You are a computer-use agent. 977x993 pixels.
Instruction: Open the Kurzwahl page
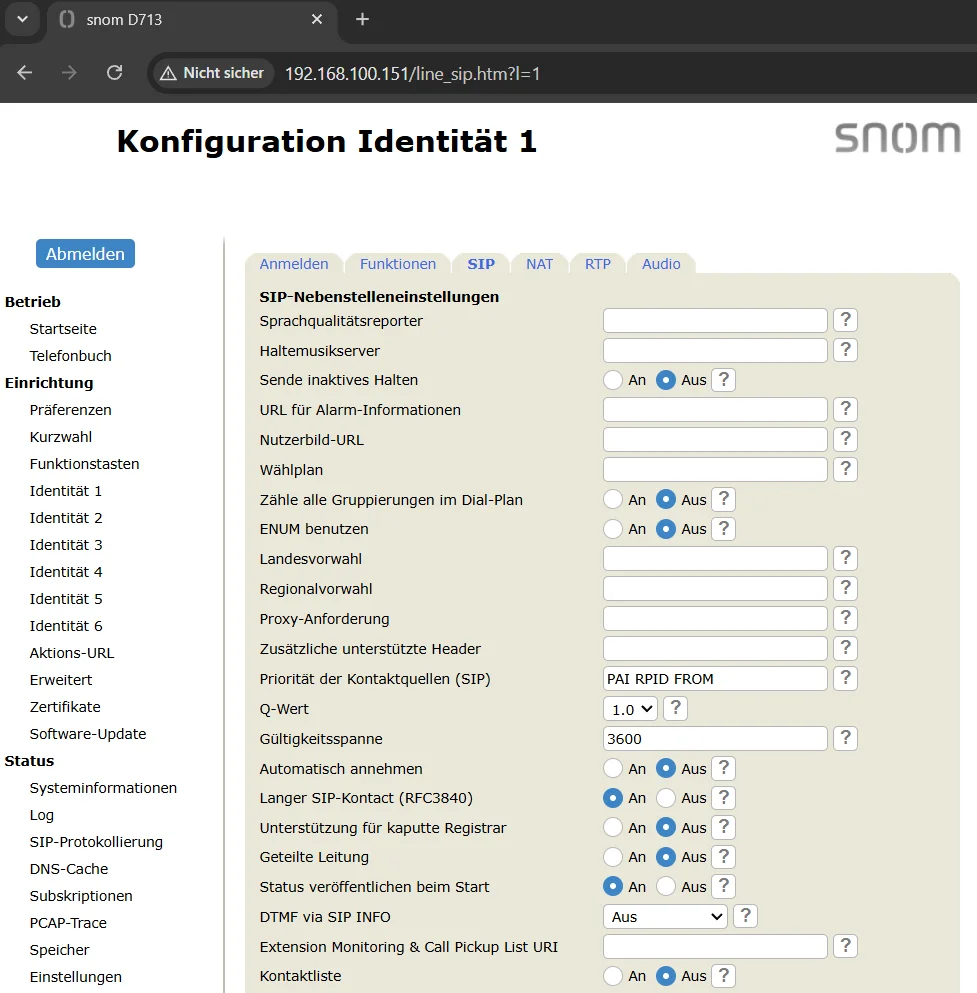tap(61, 437)
